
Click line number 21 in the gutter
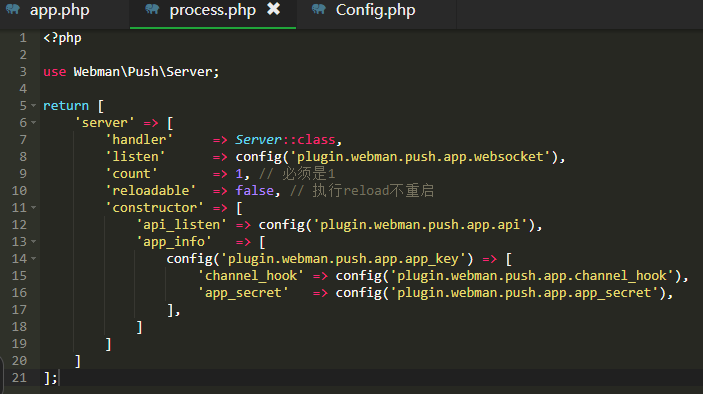tap(19, 378)
